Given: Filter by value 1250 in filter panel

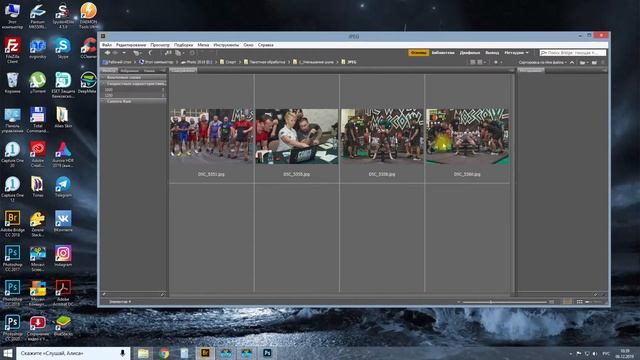Looking at the screenshot, I should (134, 95).
